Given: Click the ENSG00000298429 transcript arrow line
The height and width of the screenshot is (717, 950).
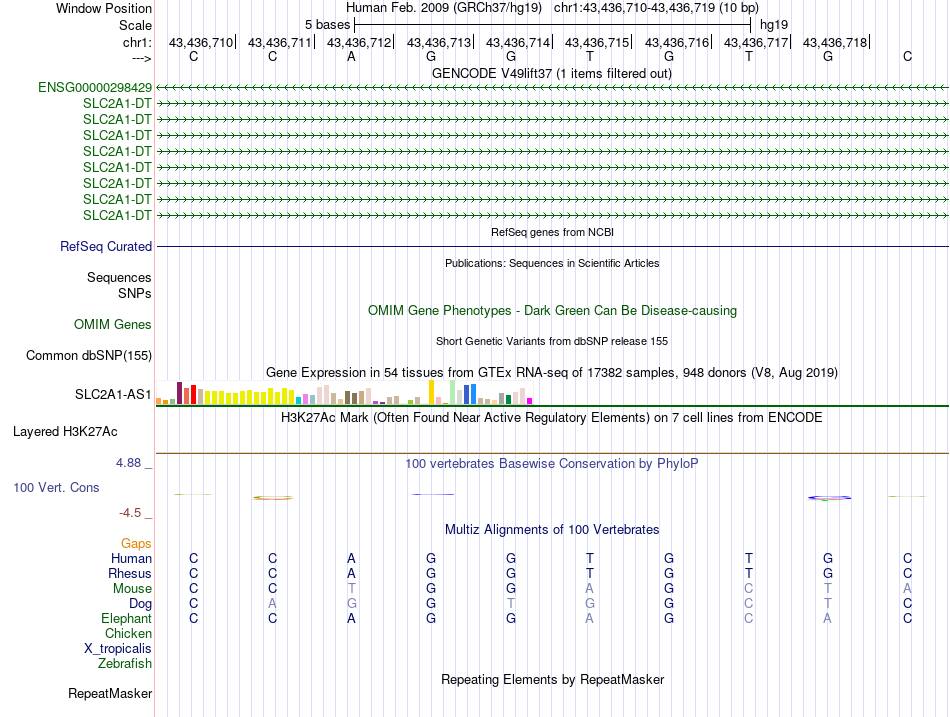Looking at the screenshot, I should (x=552, y=88).
